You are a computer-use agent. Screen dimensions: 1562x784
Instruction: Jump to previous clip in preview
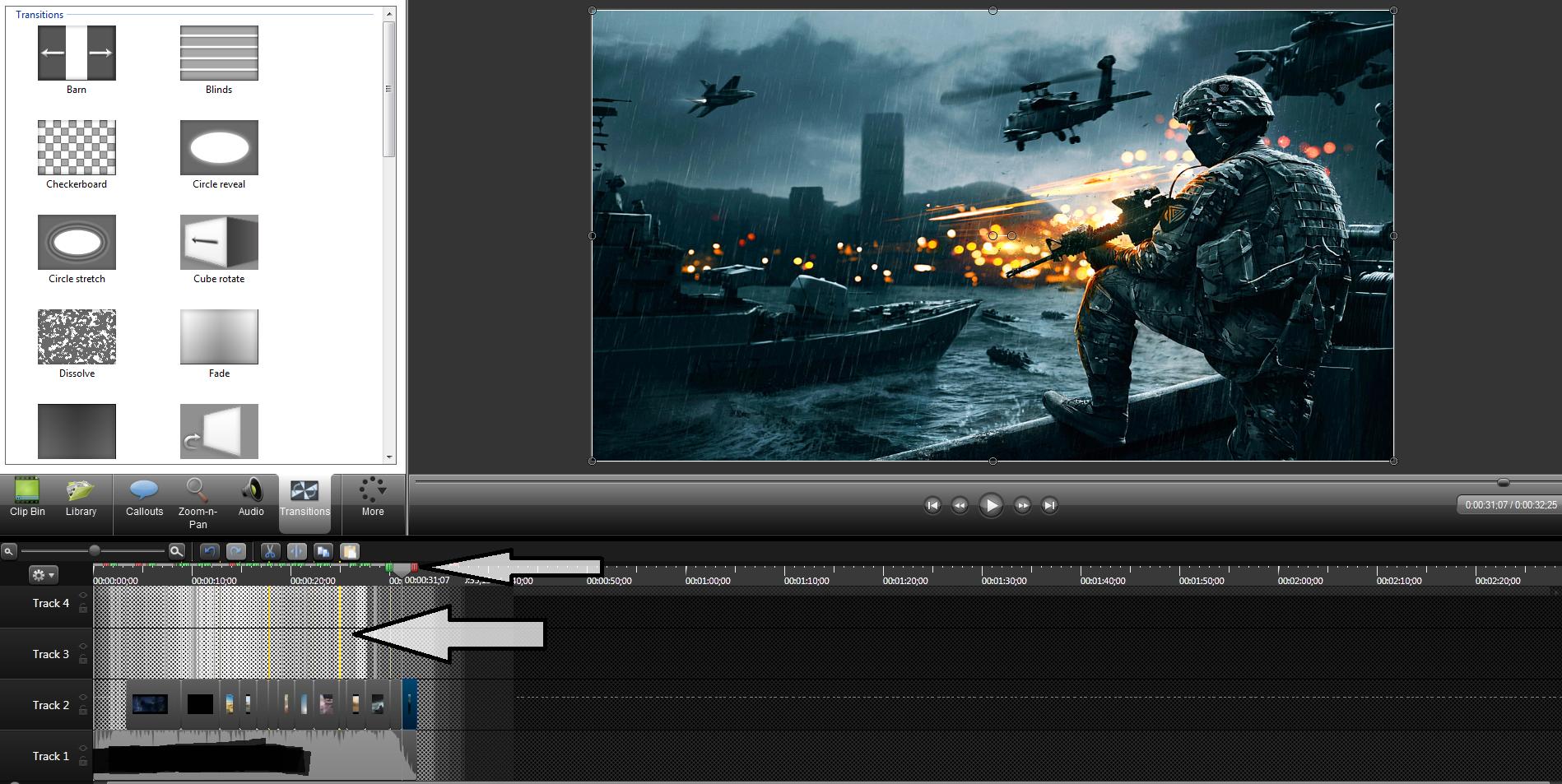pos(932,505)
